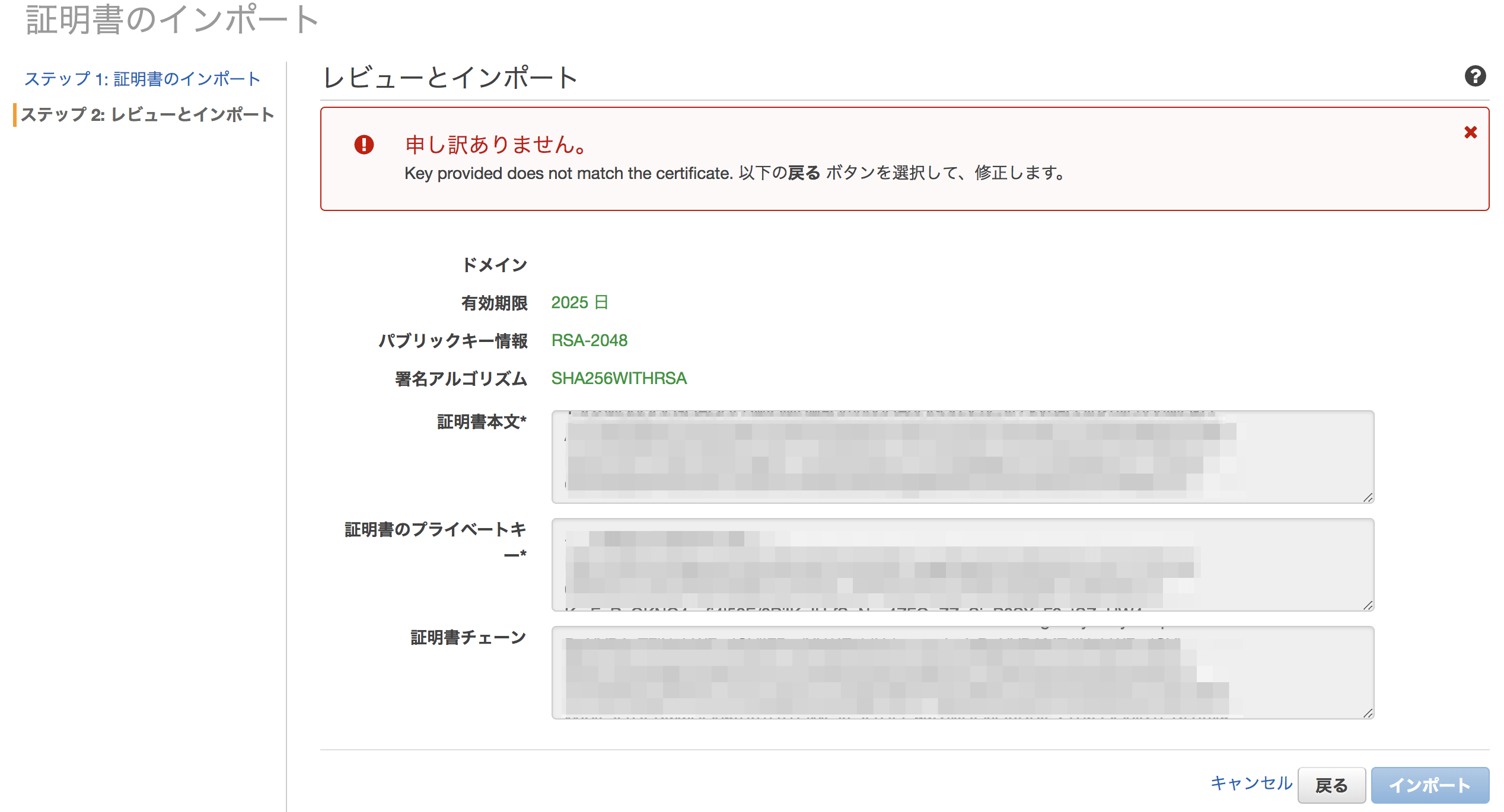
Task: Grab resize handle of 証明書チェーン text area
Action: click(x=1368, y=714)
